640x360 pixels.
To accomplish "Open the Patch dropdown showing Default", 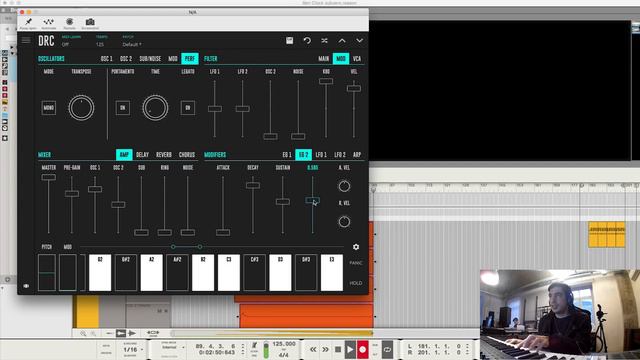I will point(132,44).
